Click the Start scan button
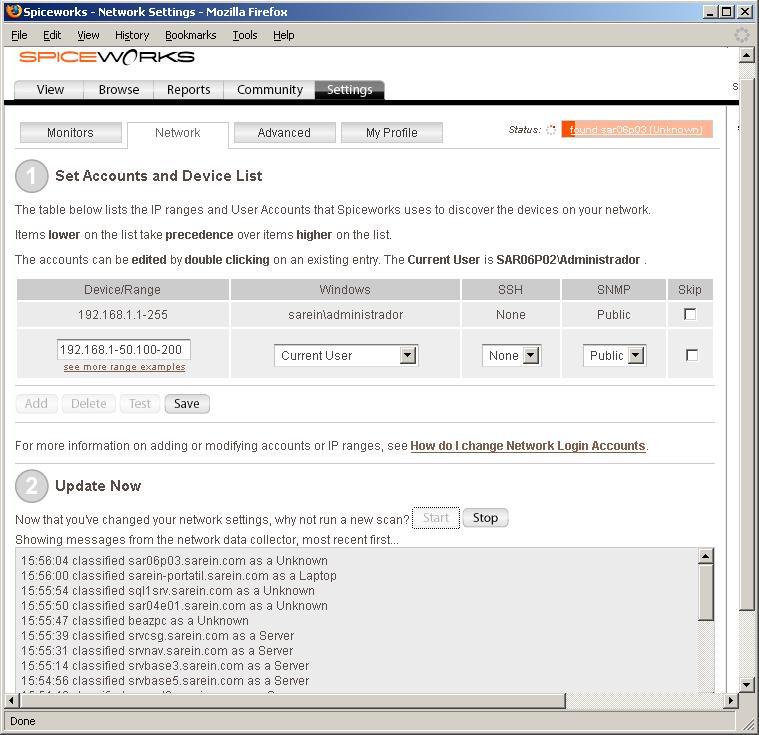 coord(436,518)
